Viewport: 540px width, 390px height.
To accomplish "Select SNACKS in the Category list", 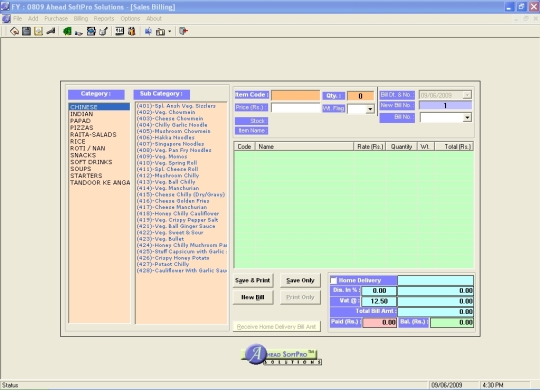I will (99, 155).
